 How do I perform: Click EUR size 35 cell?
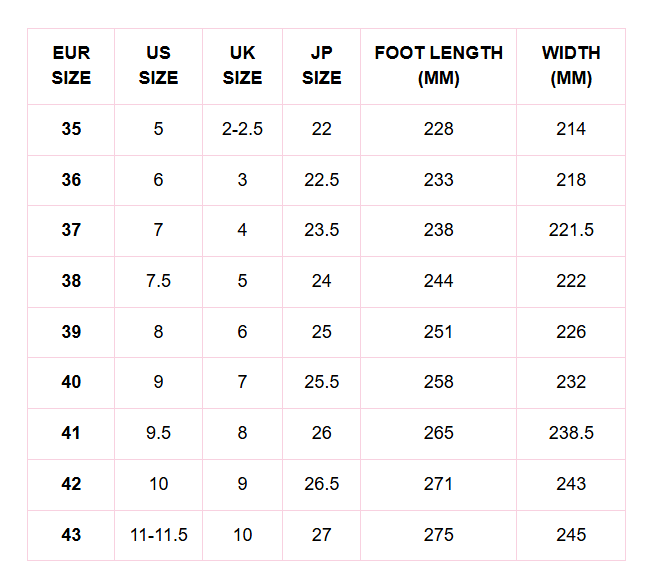point(71,129)
